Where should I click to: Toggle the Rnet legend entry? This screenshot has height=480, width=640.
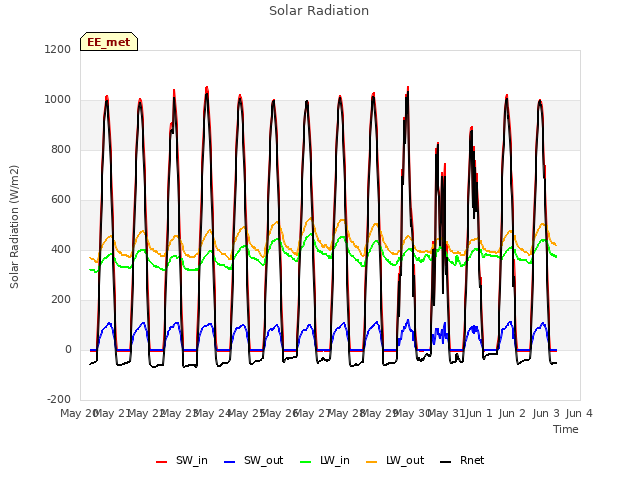462,460
